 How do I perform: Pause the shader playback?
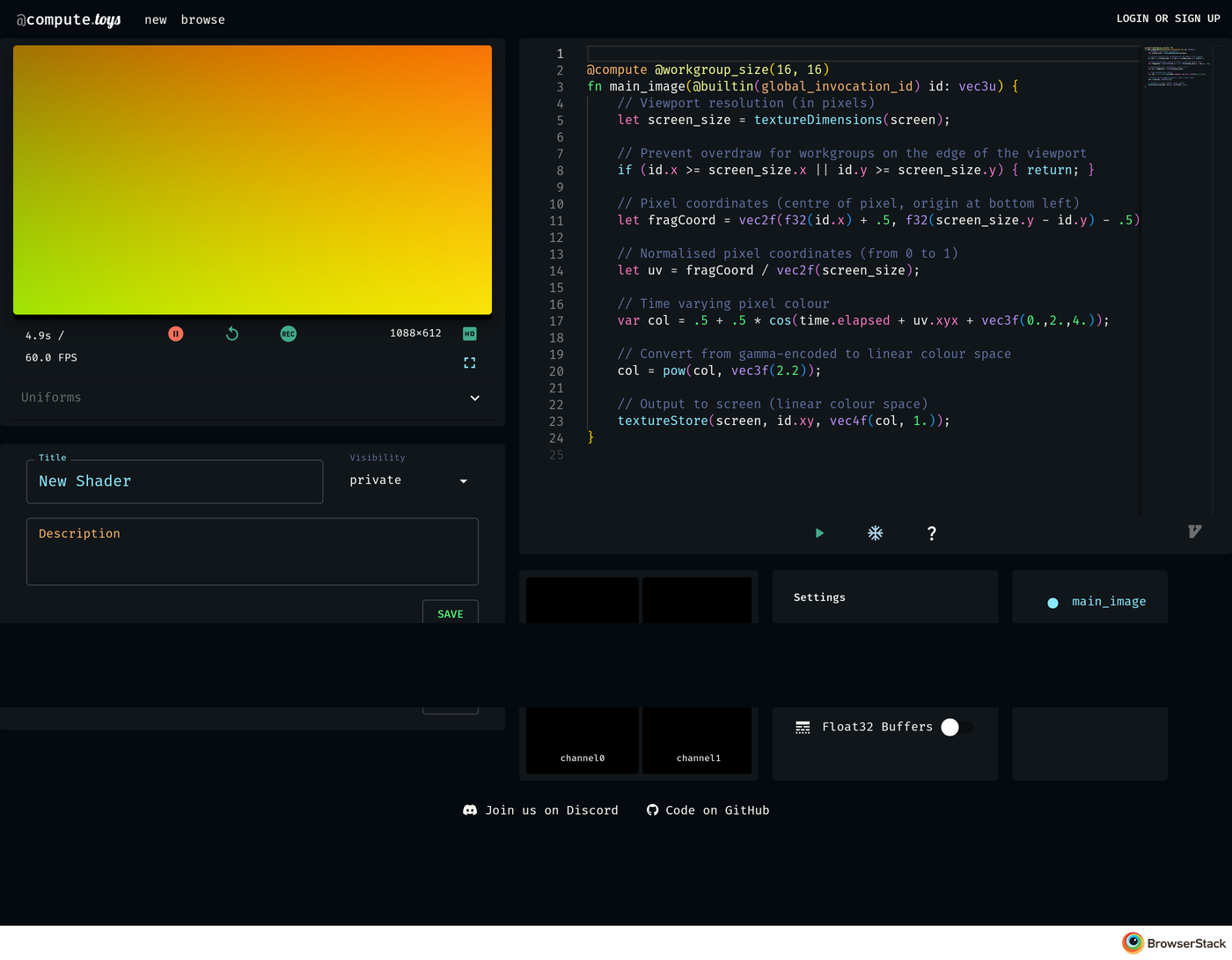click(176, 333)
